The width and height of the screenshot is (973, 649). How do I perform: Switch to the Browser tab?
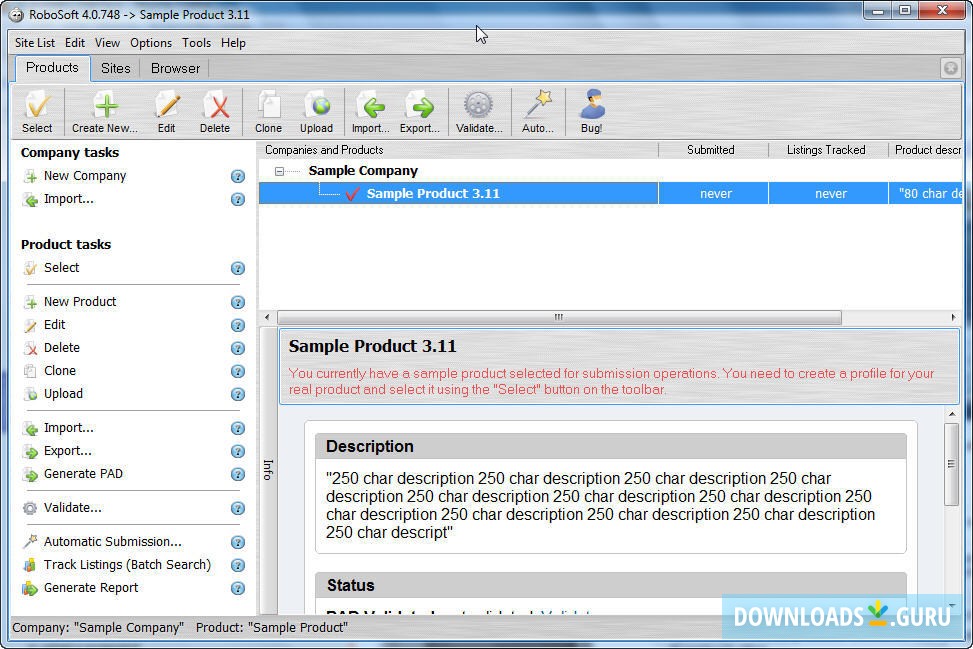pos(175,68)
